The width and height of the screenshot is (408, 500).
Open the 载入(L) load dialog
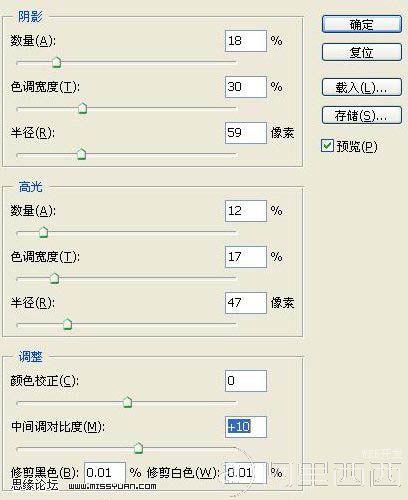pyautogui.click(x=362, y=87)
